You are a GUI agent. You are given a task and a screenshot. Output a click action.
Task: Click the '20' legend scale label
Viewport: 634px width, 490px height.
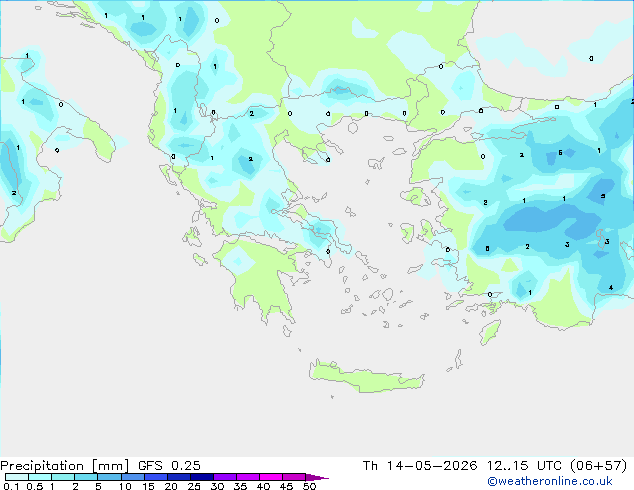tap(171, 486)
